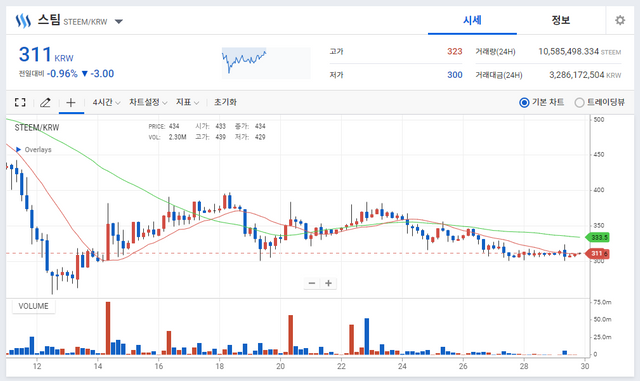The image size is (640, 381).
Task: Open settings with the gear icon
Action: click(x=620, y=20)
